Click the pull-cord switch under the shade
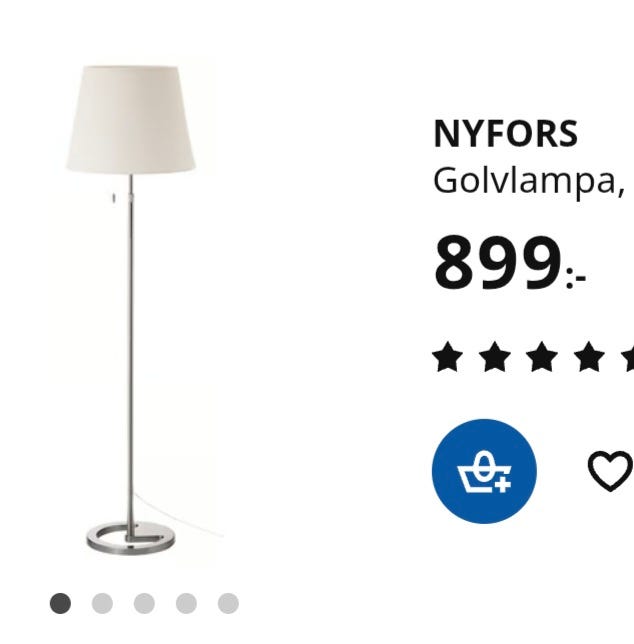 pos(113,198)
